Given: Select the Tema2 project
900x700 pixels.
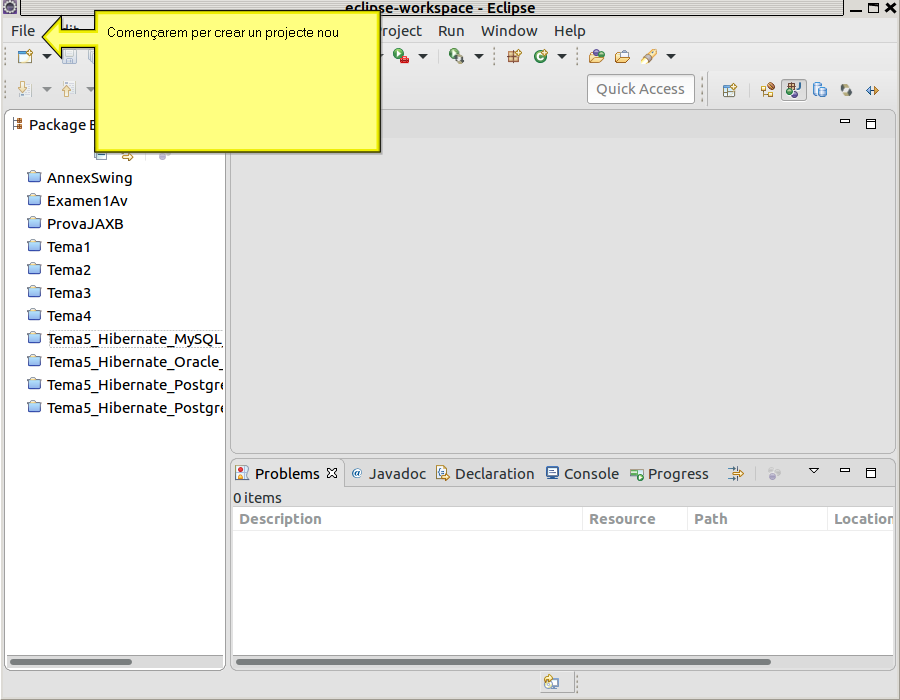Looking at the screenshot, I should pyautogui.click(x=59, y=270).
